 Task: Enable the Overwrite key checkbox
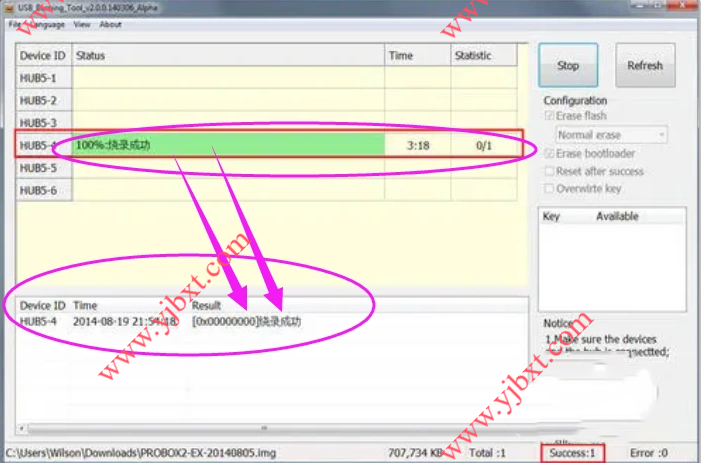pyautogui.click(x=550, y=188)
